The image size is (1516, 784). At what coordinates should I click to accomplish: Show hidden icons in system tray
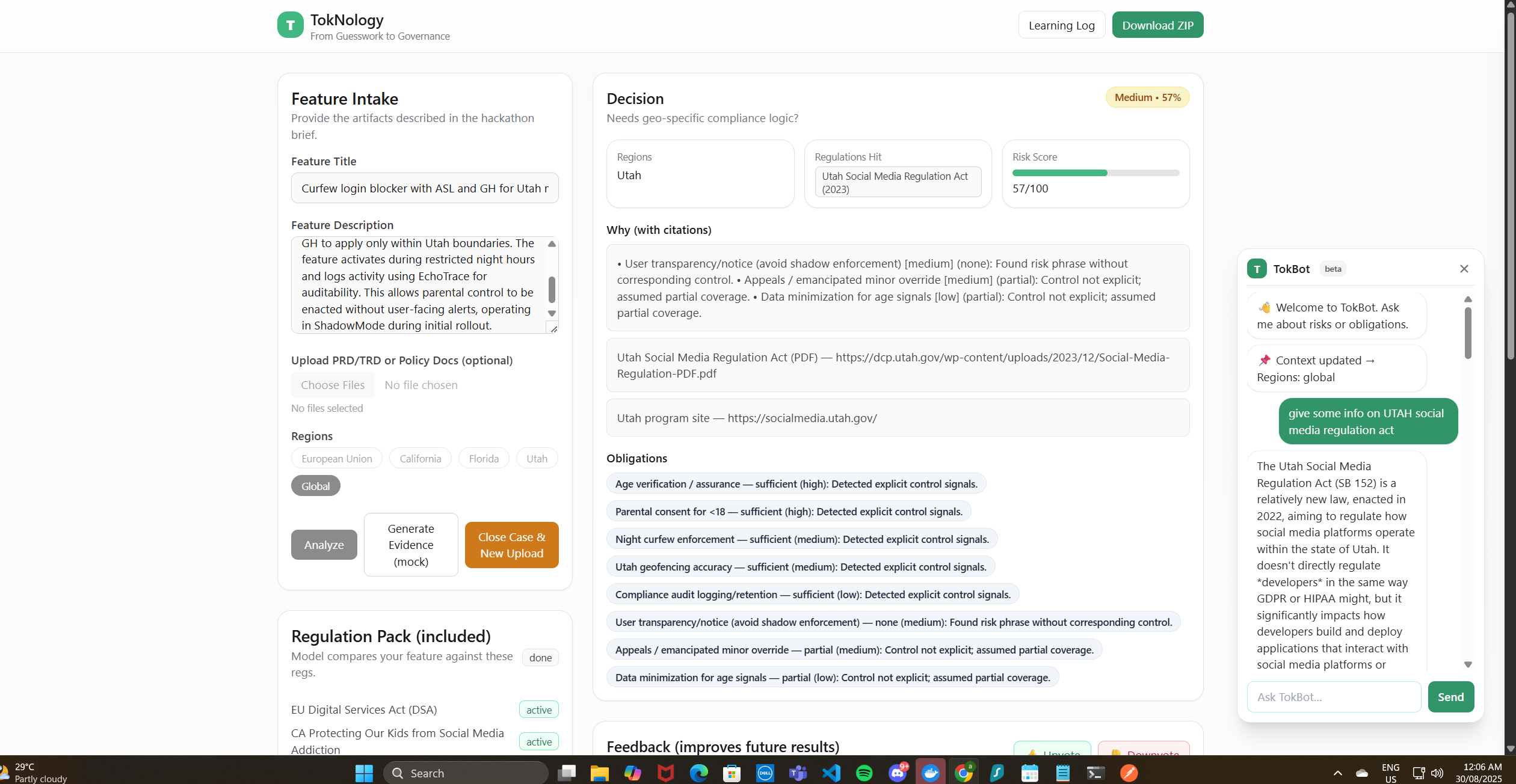coord(1337,773)
